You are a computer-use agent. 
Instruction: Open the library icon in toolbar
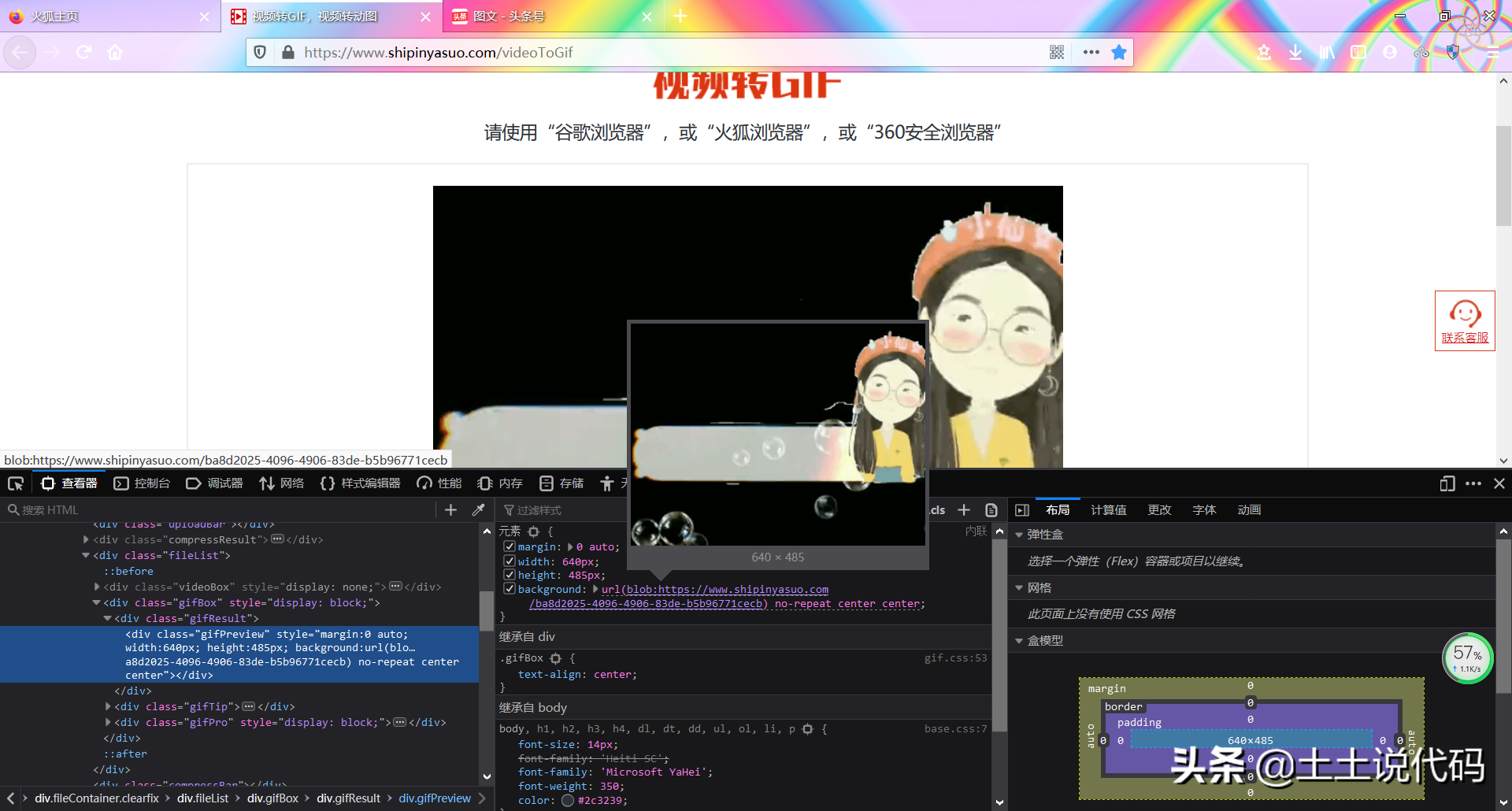click(1327, 53)
